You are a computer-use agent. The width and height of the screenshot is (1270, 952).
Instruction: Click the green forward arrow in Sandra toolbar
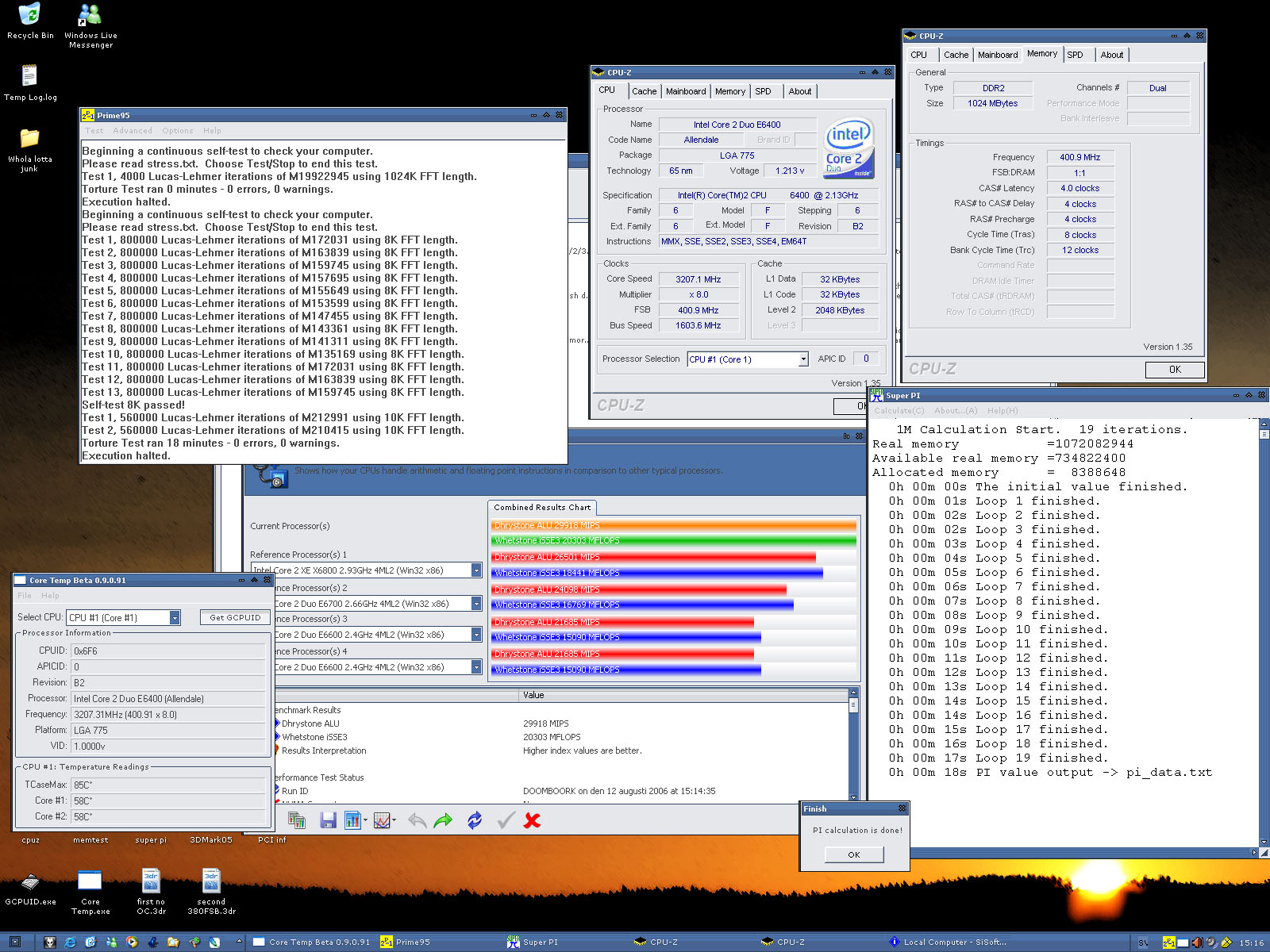tap(443, 820)
